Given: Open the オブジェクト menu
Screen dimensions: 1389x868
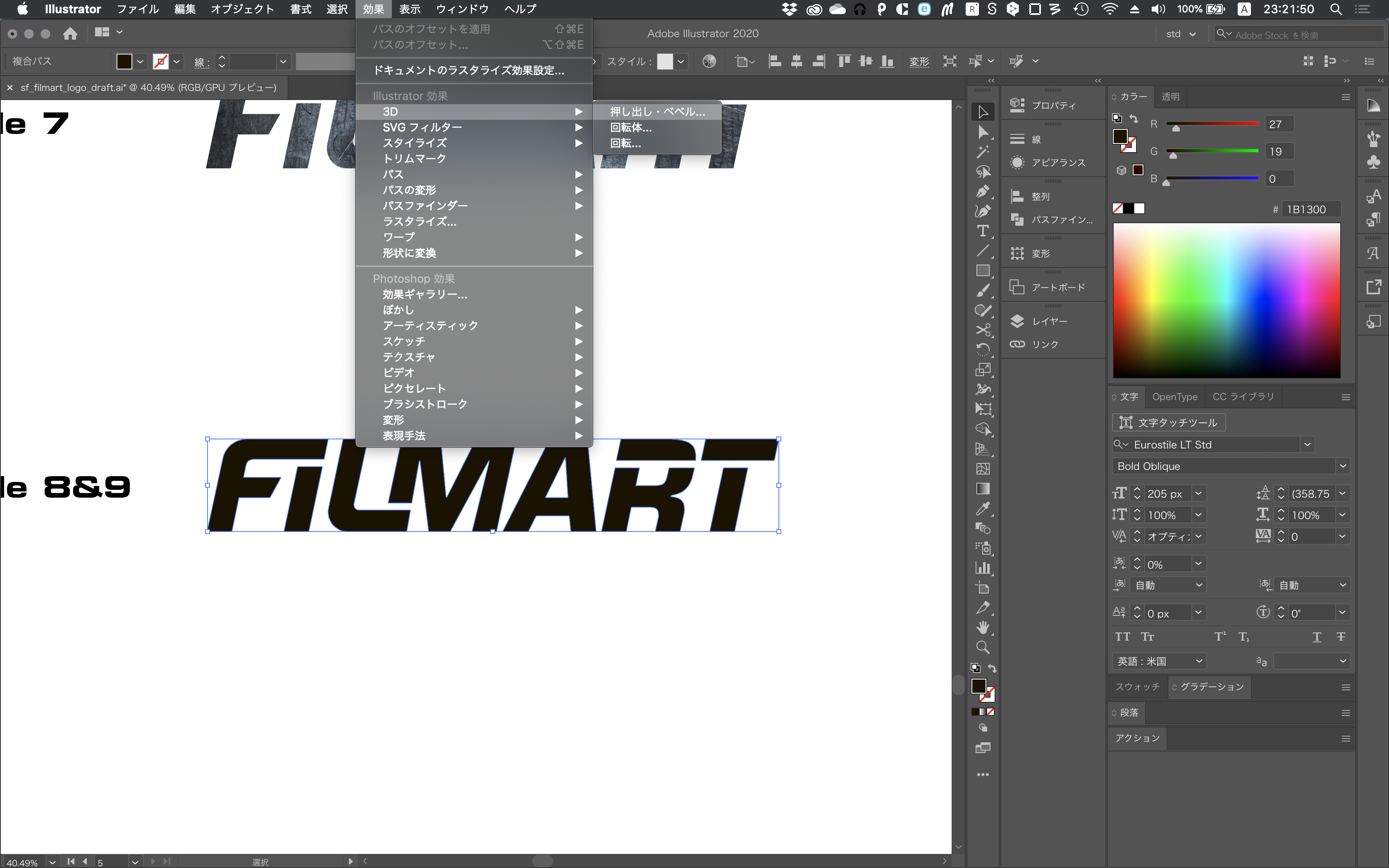Looking at the screenshot, I should (242, 9).
